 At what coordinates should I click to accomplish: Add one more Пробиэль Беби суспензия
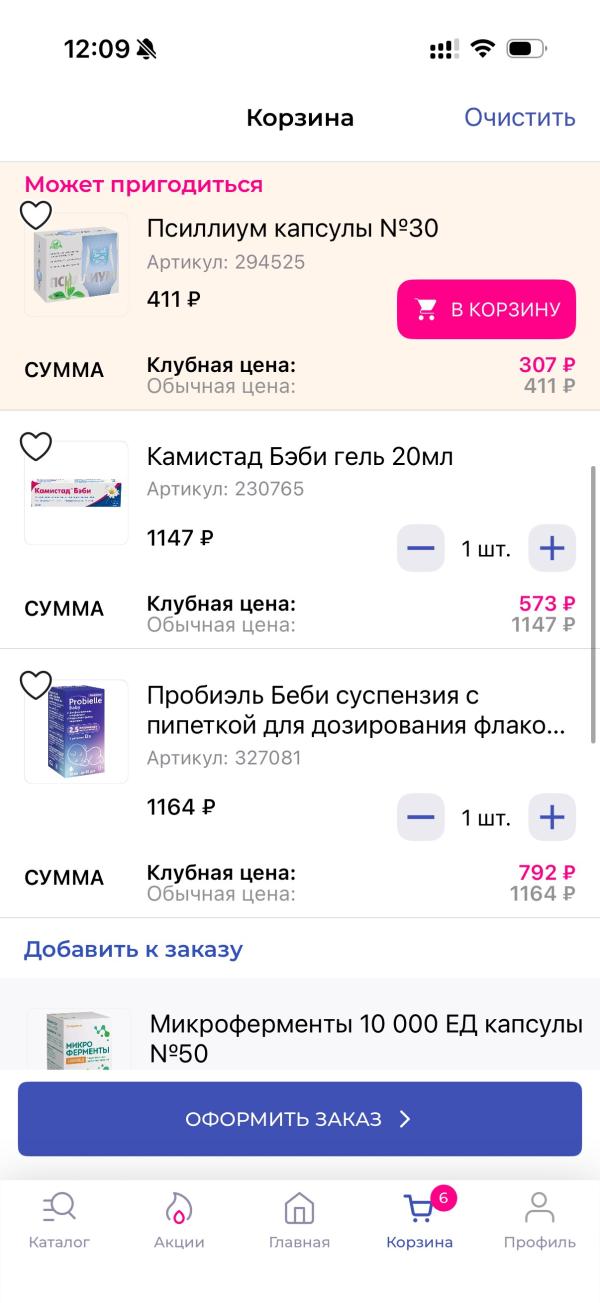tap(552, 817)
